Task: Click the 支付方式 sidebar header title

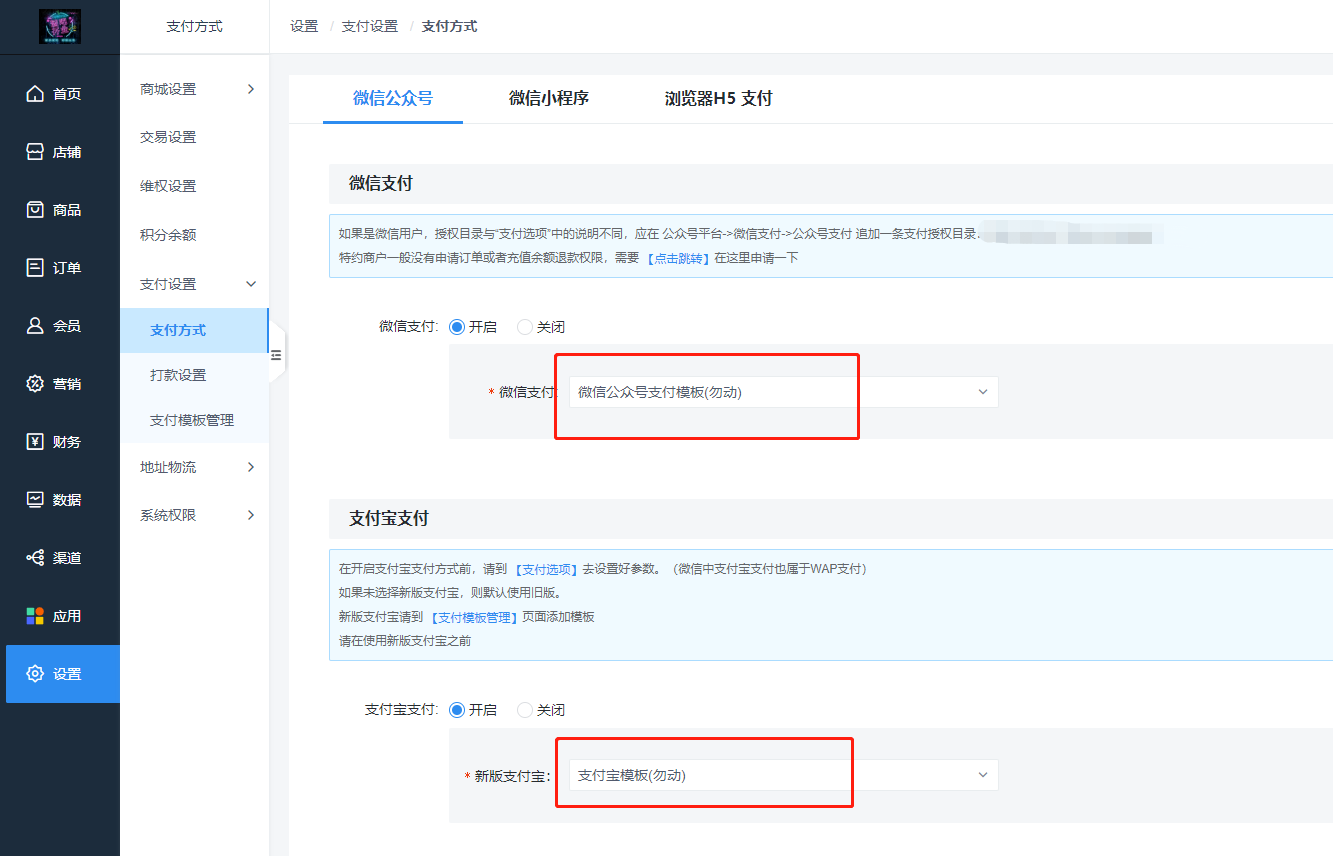Action: pyautogui.click(x=194, y=27)
